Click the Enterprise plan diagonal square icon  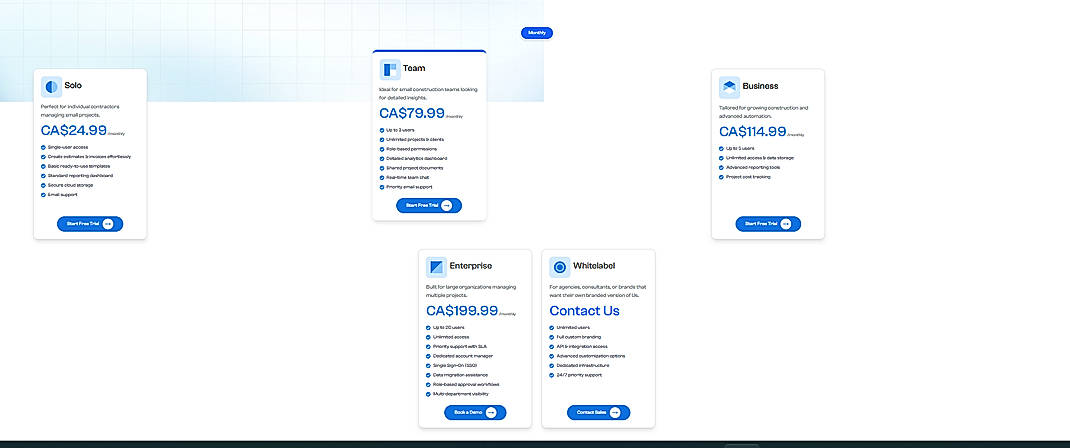click(437, 267)
